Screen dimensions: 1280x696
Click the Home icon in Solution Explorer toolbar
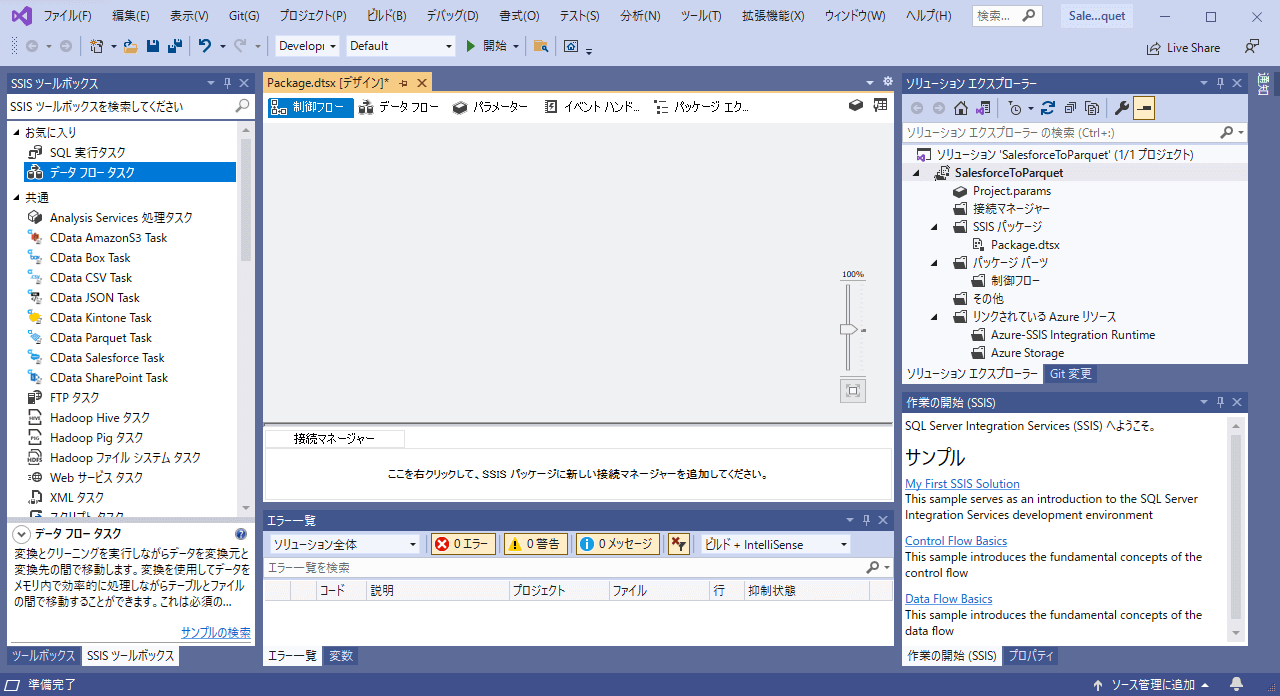(x=960, y=108)
